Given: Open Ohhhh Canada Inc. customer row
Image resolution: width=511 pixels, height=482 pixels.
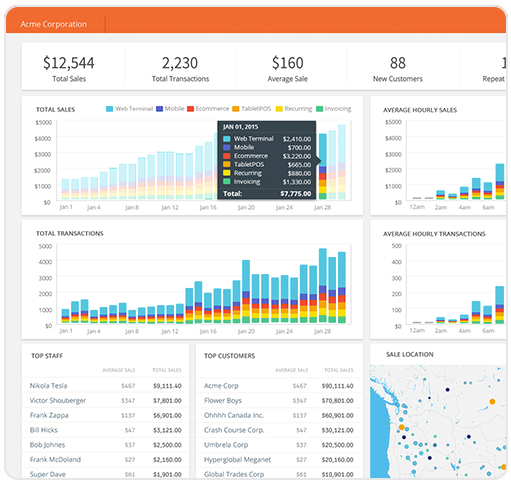Looking at the screenshot, I should pos(279,415).
